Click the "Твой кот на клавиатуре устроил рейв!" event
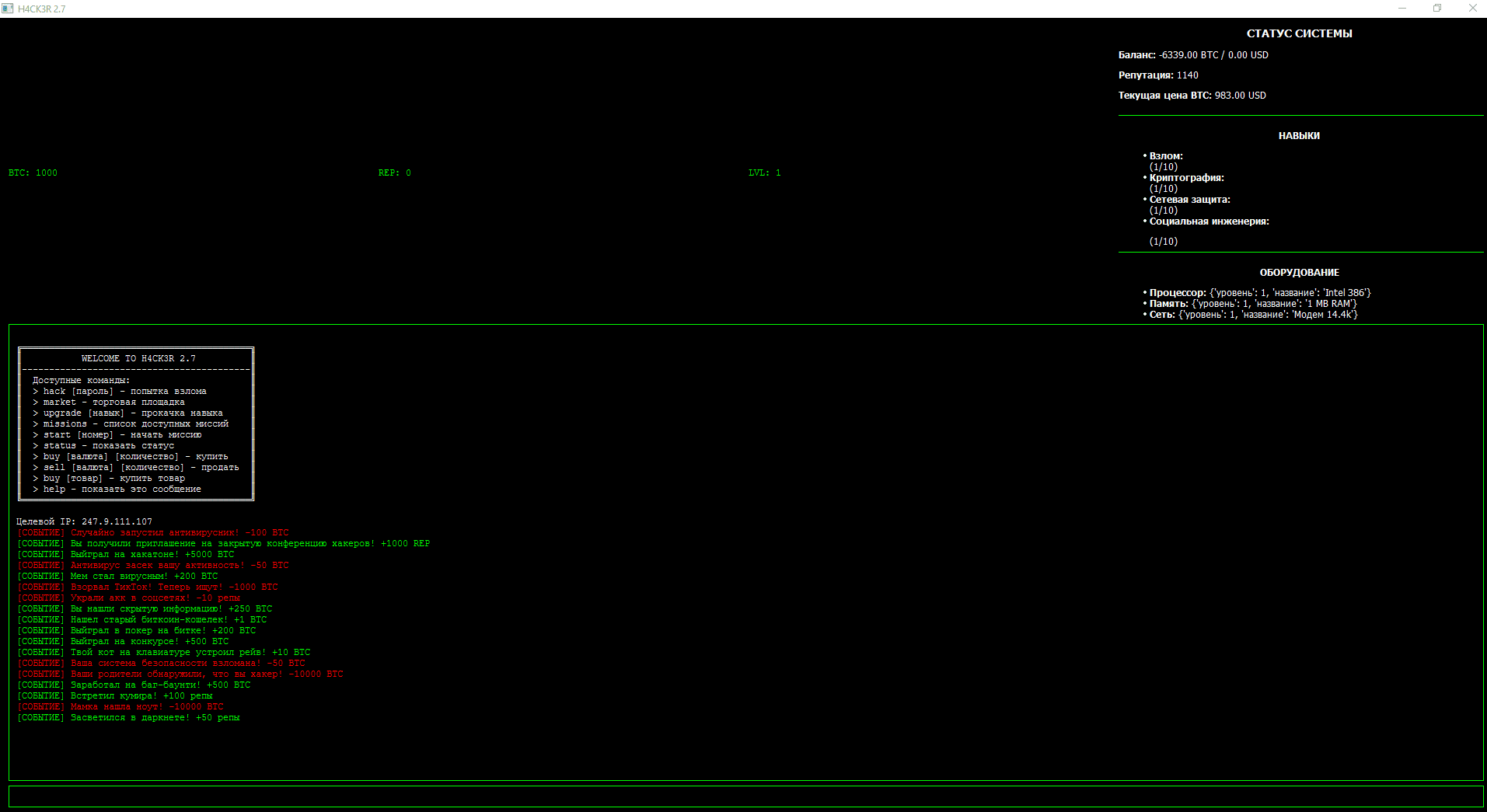 pos(163,652)
